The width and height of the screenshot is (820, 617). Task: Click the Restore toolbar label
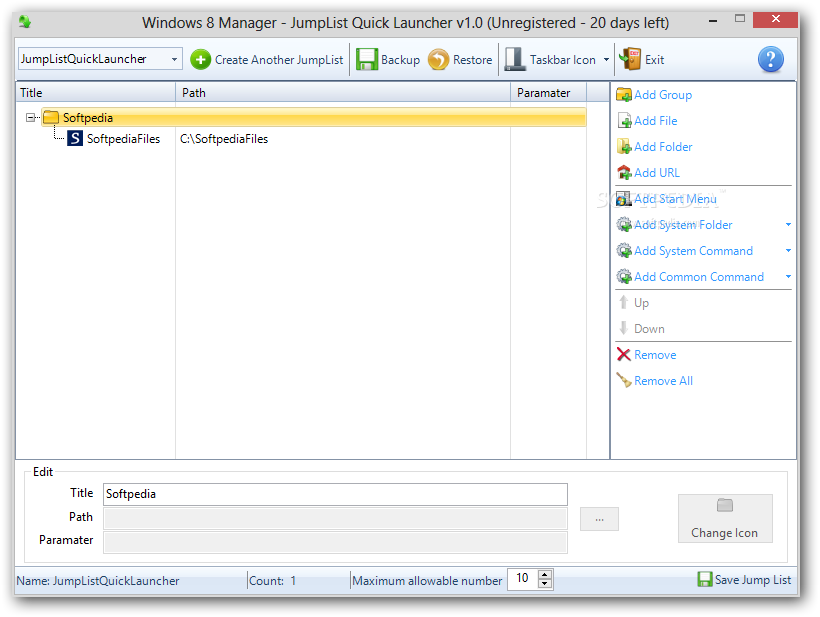click(x=473, y=60)
